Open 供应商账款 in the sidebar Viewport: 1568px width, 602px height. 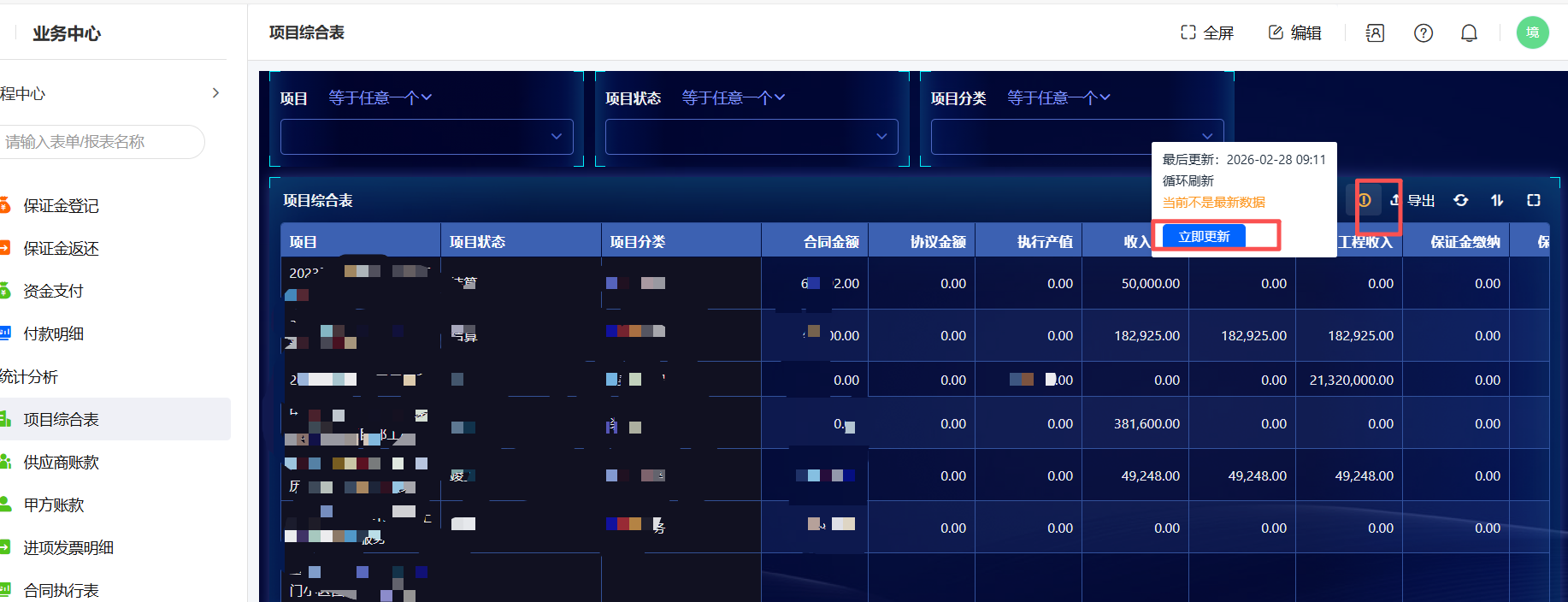pos(61,463)
